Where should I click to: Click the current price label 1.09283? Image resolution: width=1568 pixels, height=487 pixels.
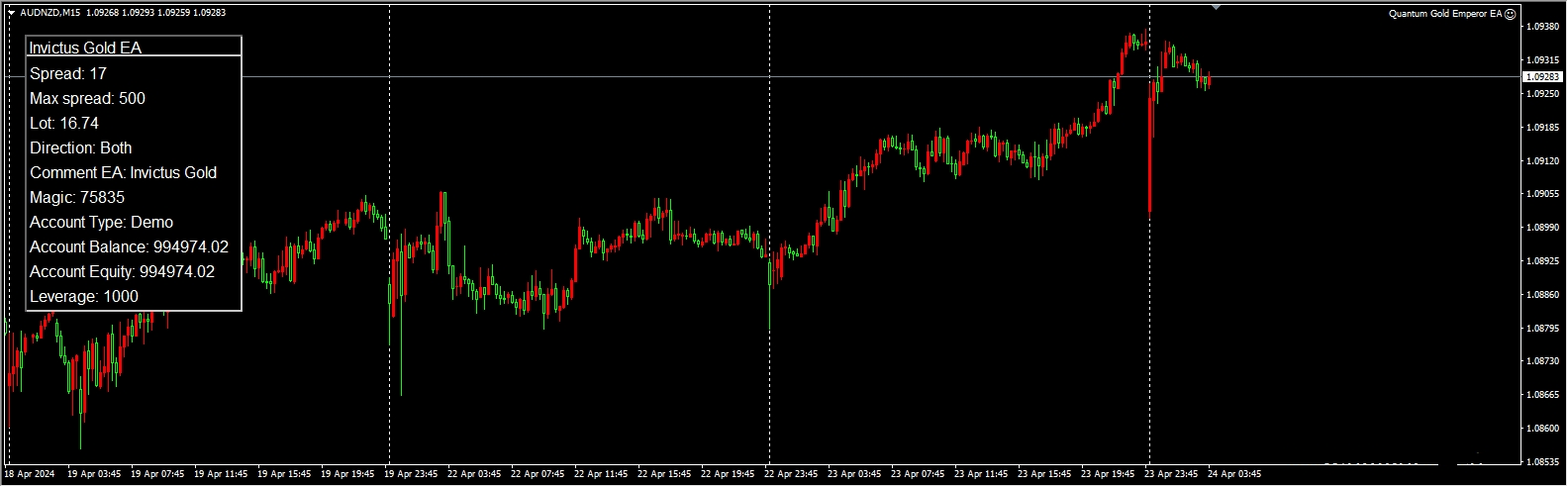(x=1541, y=77)
